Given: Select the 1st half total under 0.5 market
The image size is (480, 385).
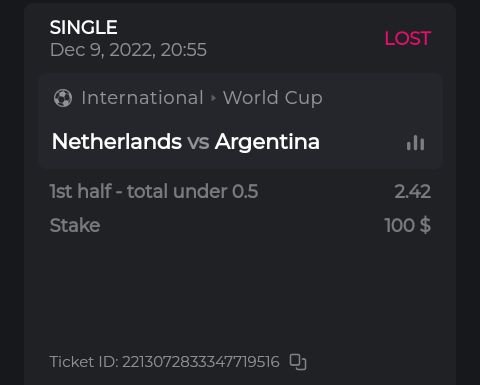Looking at the screenshot, I should (154, 191).
